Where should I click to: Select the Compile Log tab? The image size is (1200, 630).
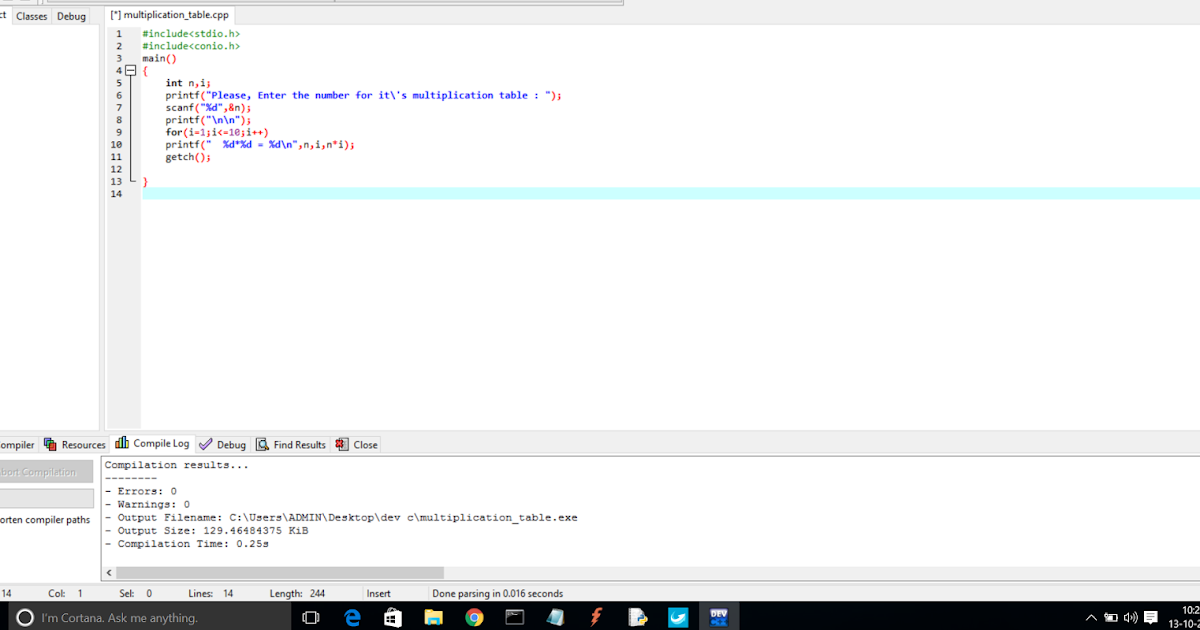click(x=152, y=443)
